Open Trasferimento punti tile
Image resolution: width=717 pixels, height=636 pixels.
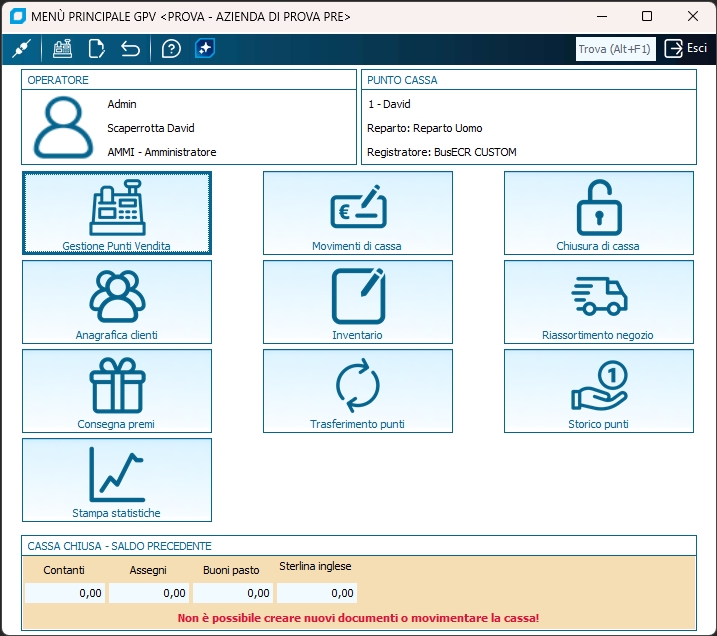click(357, 391)
